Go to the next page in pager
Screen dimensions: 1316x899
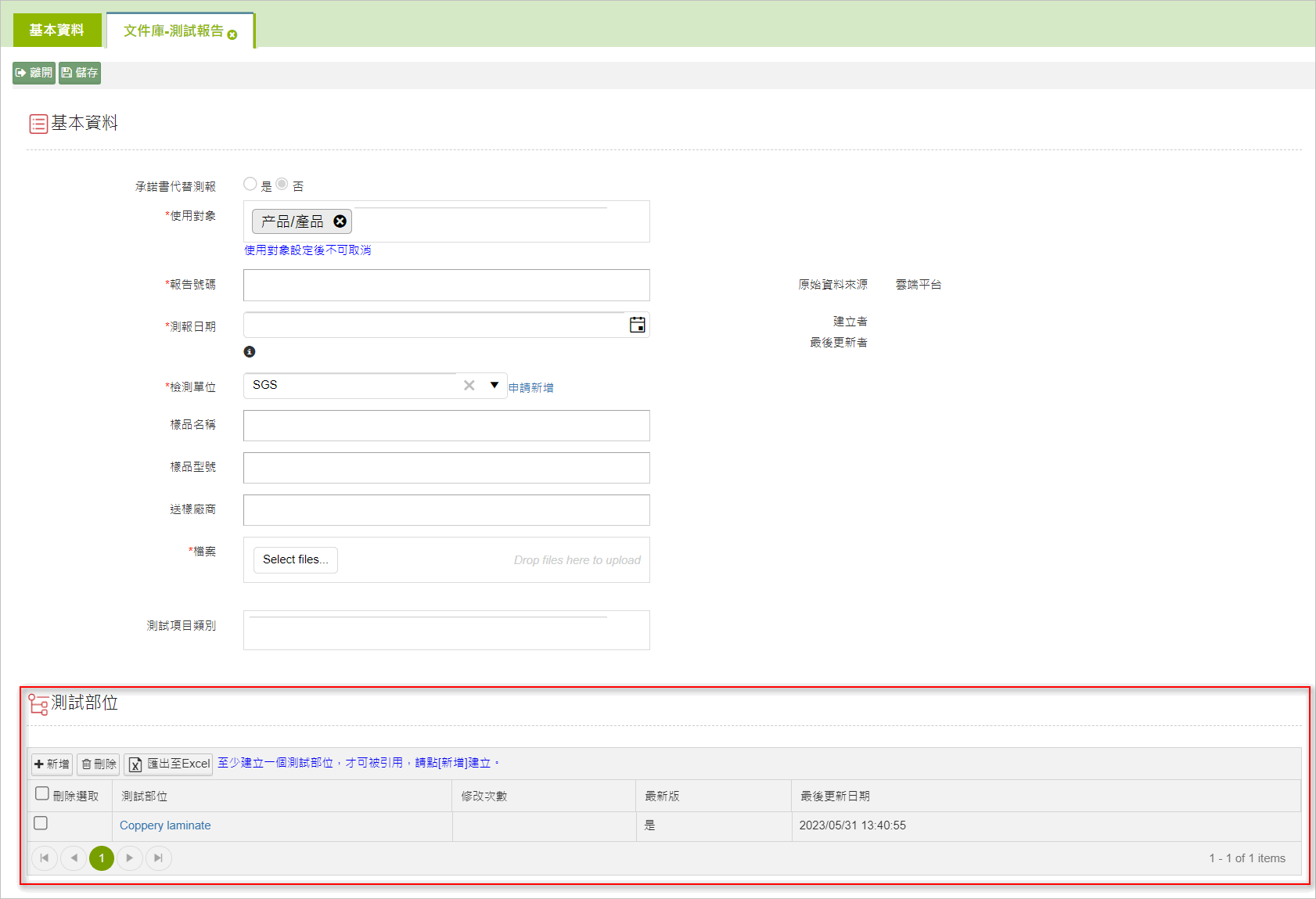130,858
